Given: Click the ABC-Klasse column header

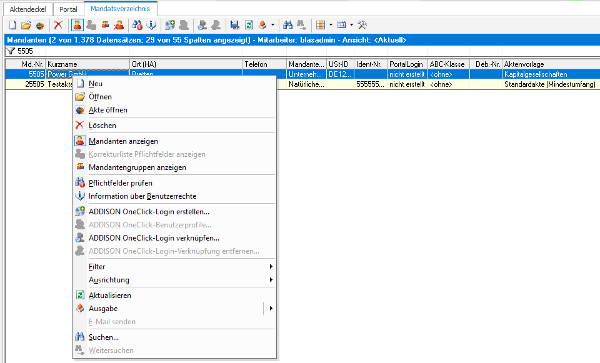Looking at the screenshot, I should (x=448, y=64).
